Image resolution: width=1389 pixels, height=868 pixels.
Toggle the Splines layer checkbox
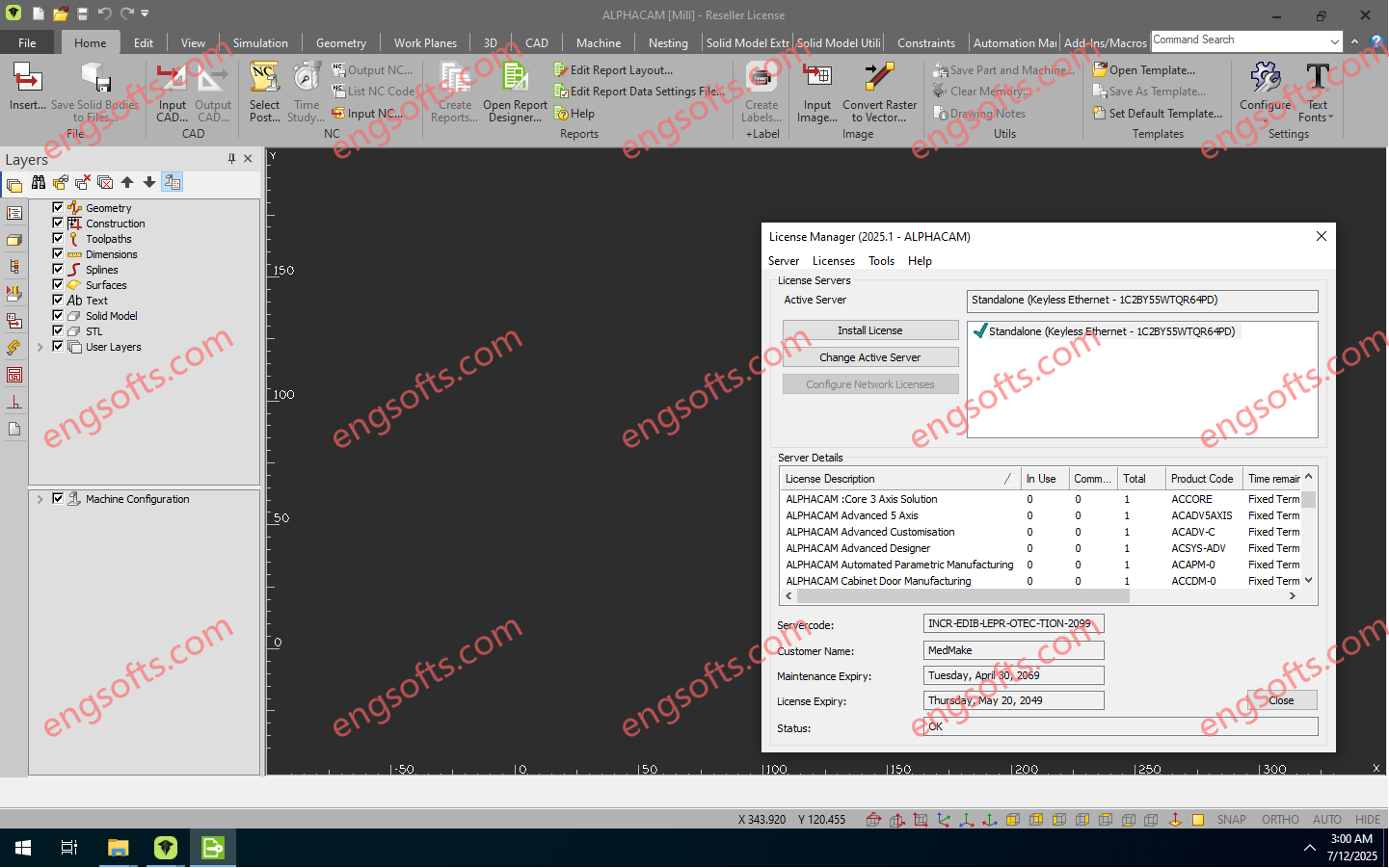pos(58,269)
